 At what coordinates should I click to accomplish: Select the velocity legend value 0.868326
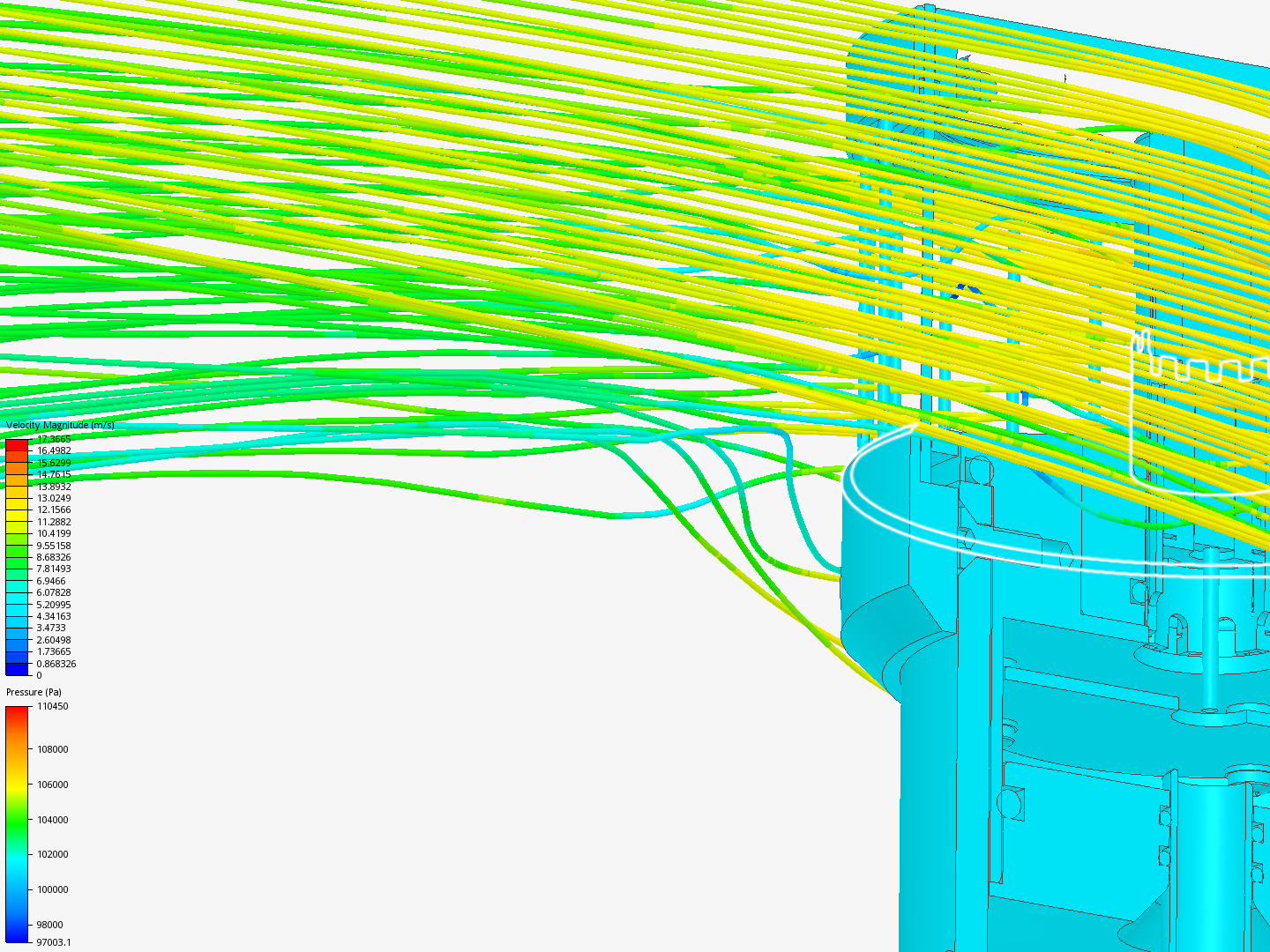click(56, 664)
